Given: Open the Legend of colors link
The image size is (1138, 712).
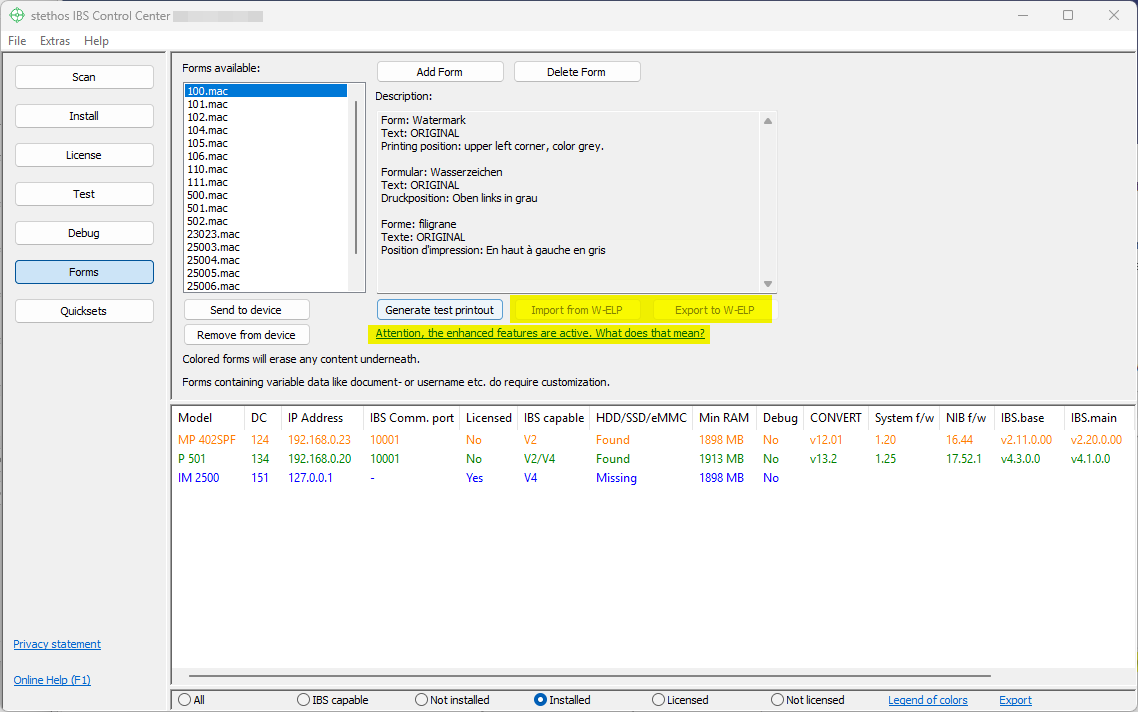Looking at the screenshot, I should click(927, 700).
